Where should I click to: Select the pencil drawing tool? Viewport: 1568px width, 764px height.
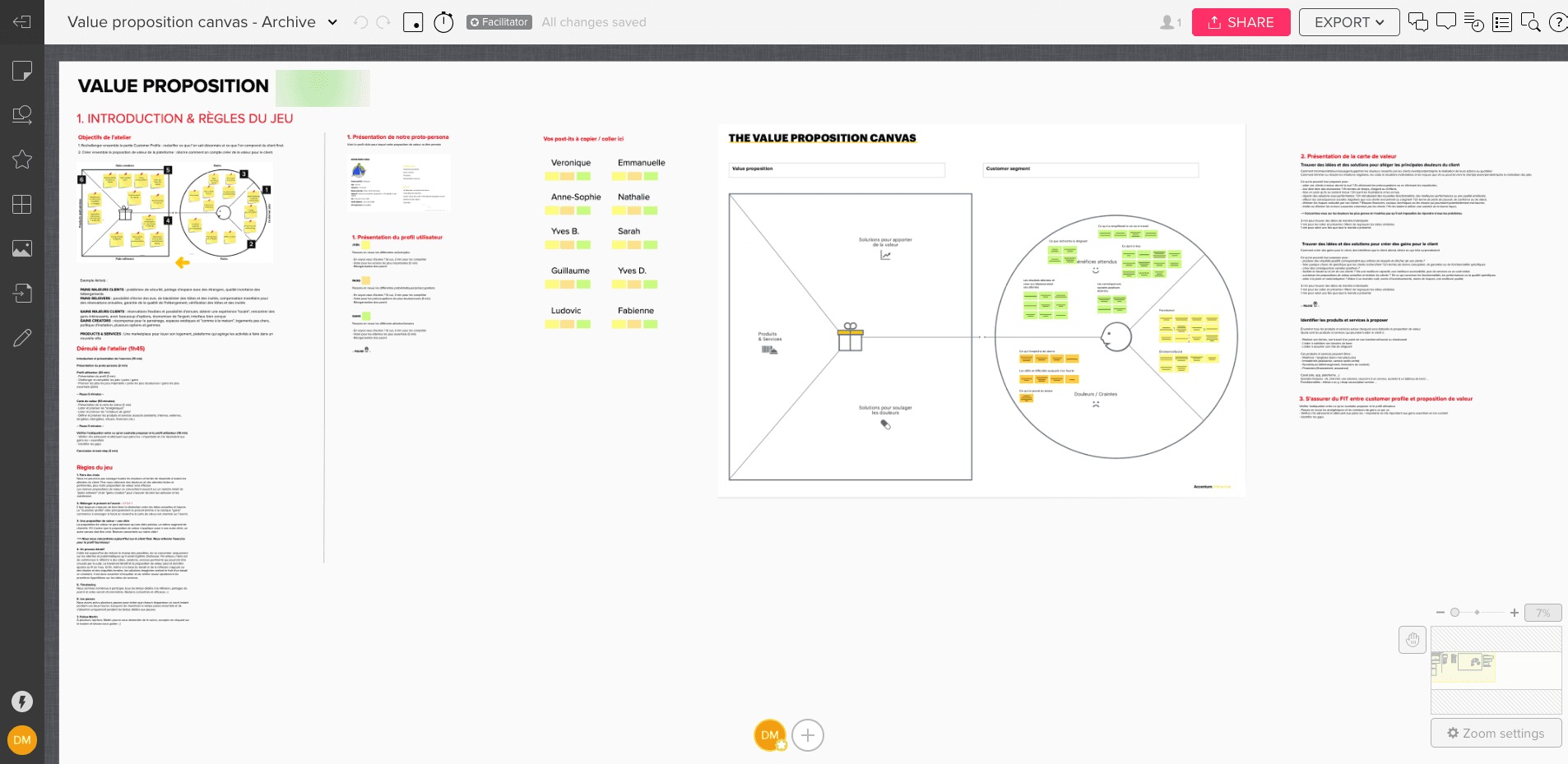pos(22,337)
